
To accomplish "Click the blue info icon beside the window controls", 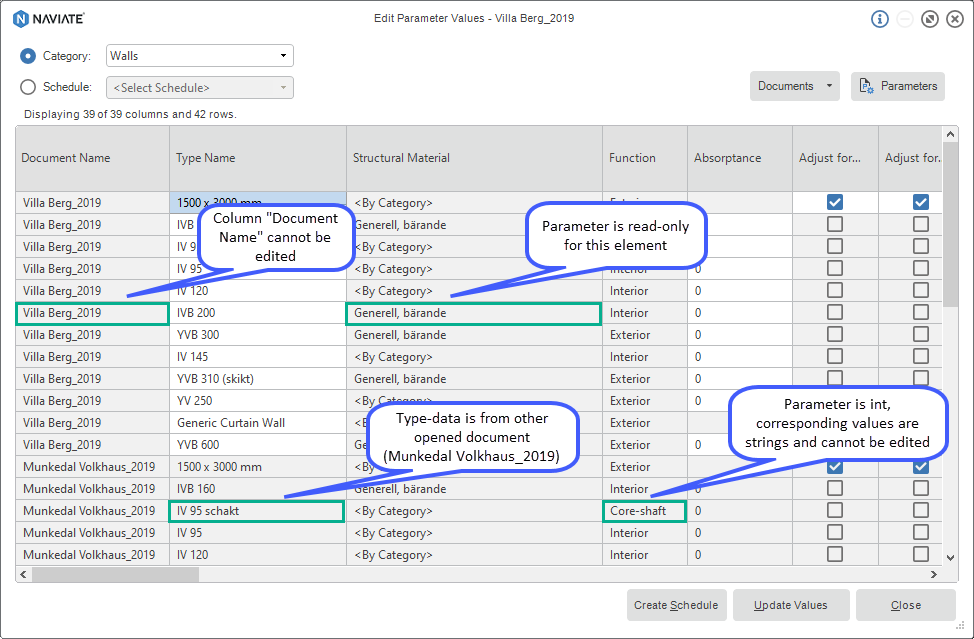I will click(x=879, y=18).
